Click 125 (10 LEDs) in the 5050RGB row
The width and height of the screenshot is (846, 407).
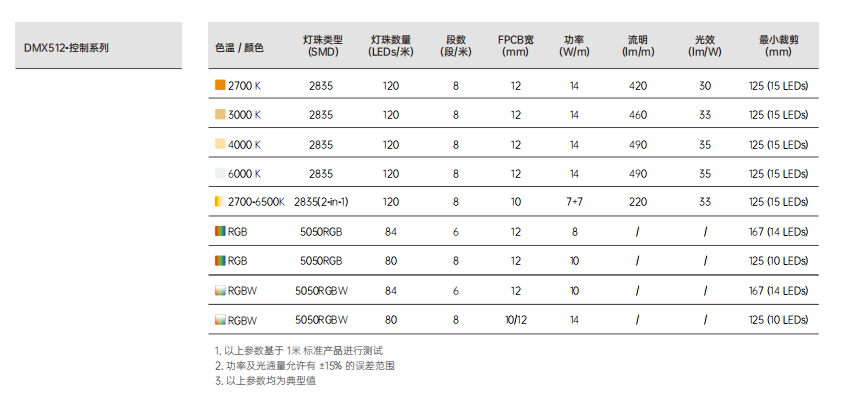779,261
